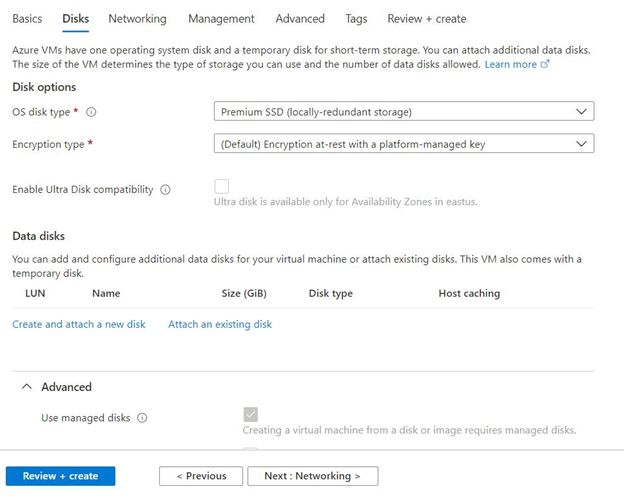624x500 pixels.
Task: Go to the Advanced tab
Action: 300,19
